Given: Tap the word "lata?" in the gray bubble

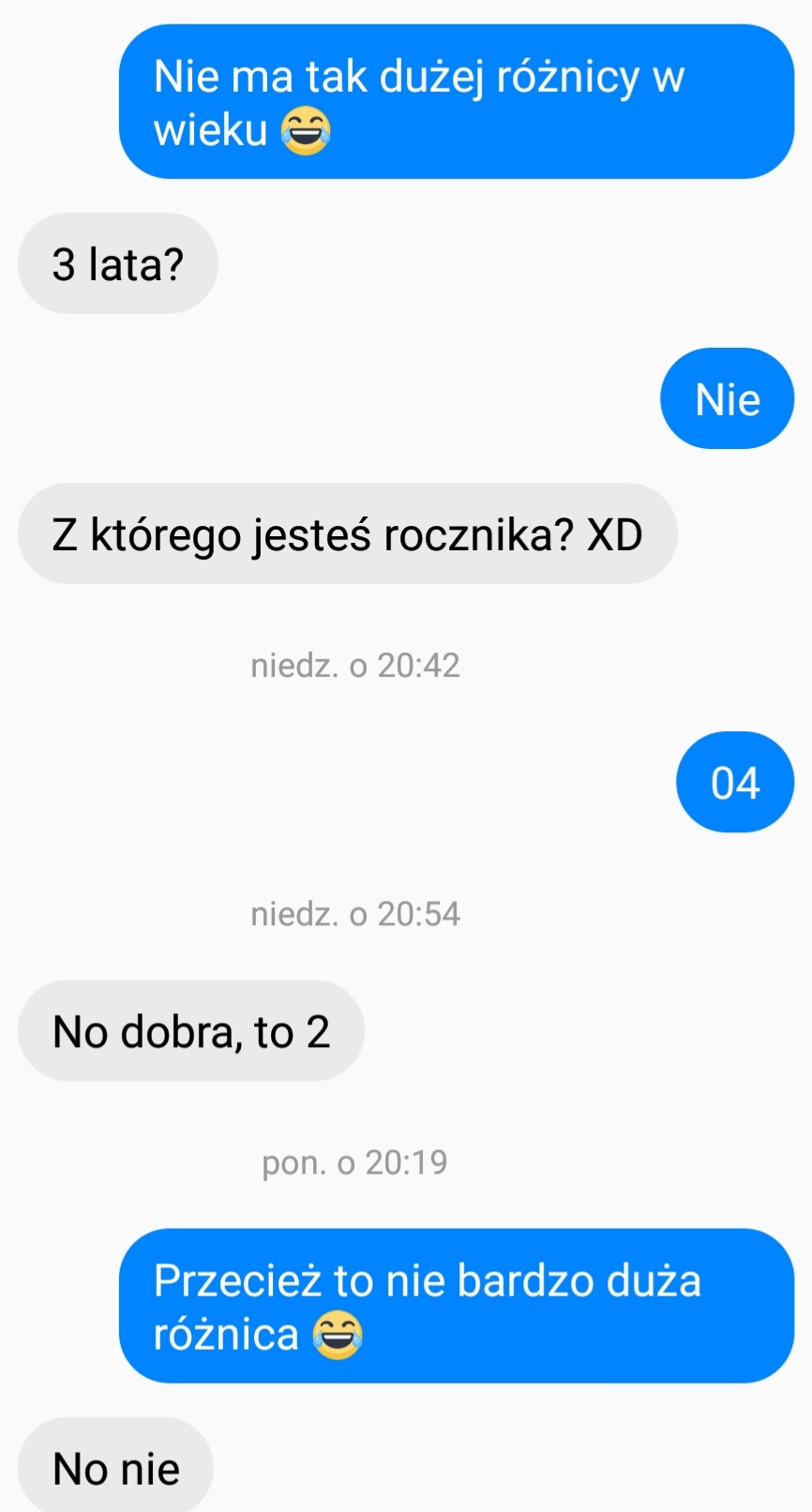Looking at the screenshot, I should pyautogui.click(x=136, y=264).
